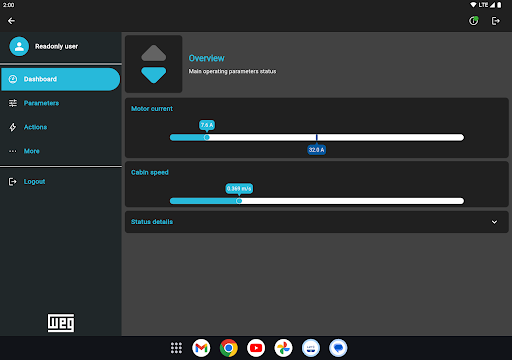This screenshot has height=360, width=512.
Task: Tap the Dashboard gauge icon
Action: [x=13, y=79]
